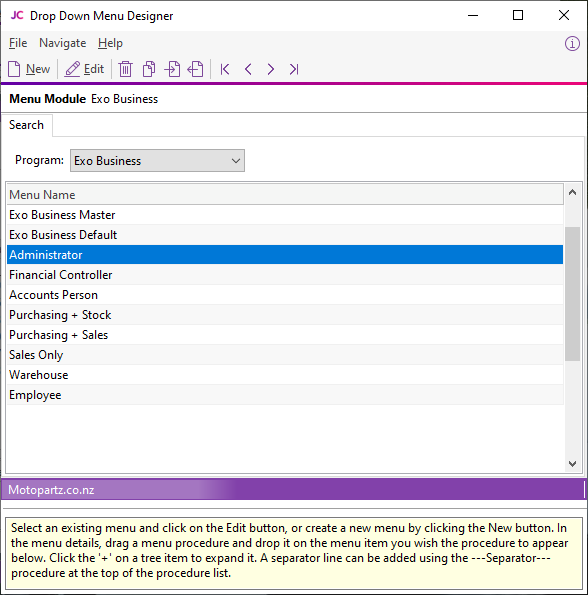Click scrollbar up arrow in menu list

572,192
